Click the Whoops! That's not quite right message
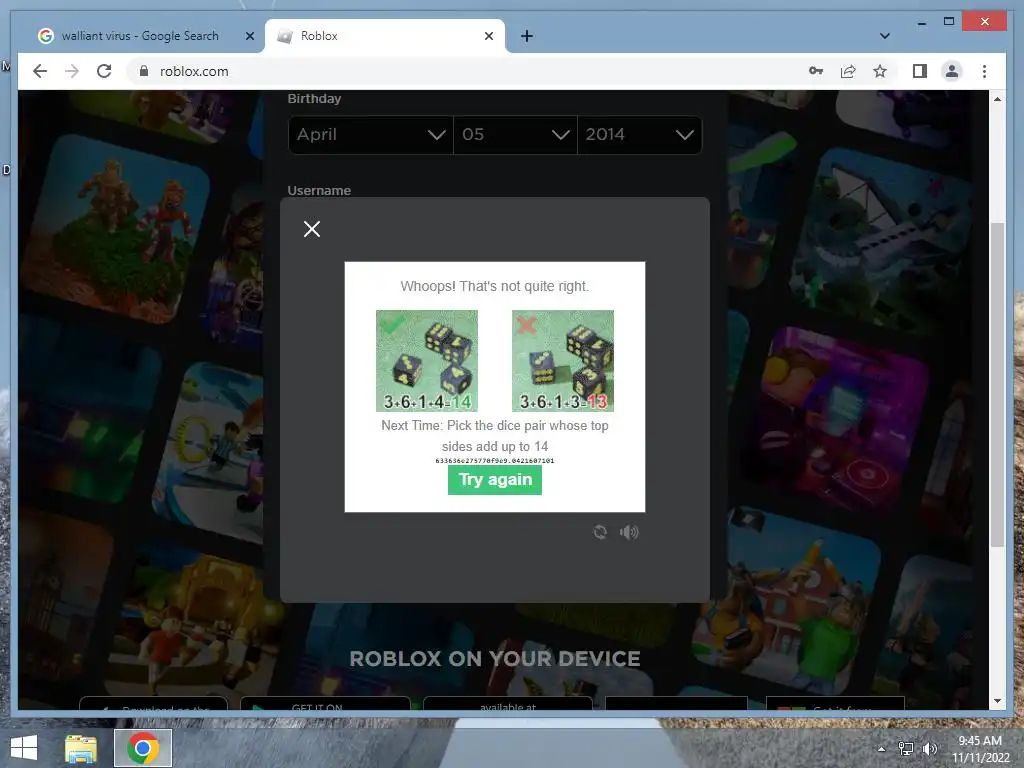Screen dimensions: 1024x768 (494, 286)
